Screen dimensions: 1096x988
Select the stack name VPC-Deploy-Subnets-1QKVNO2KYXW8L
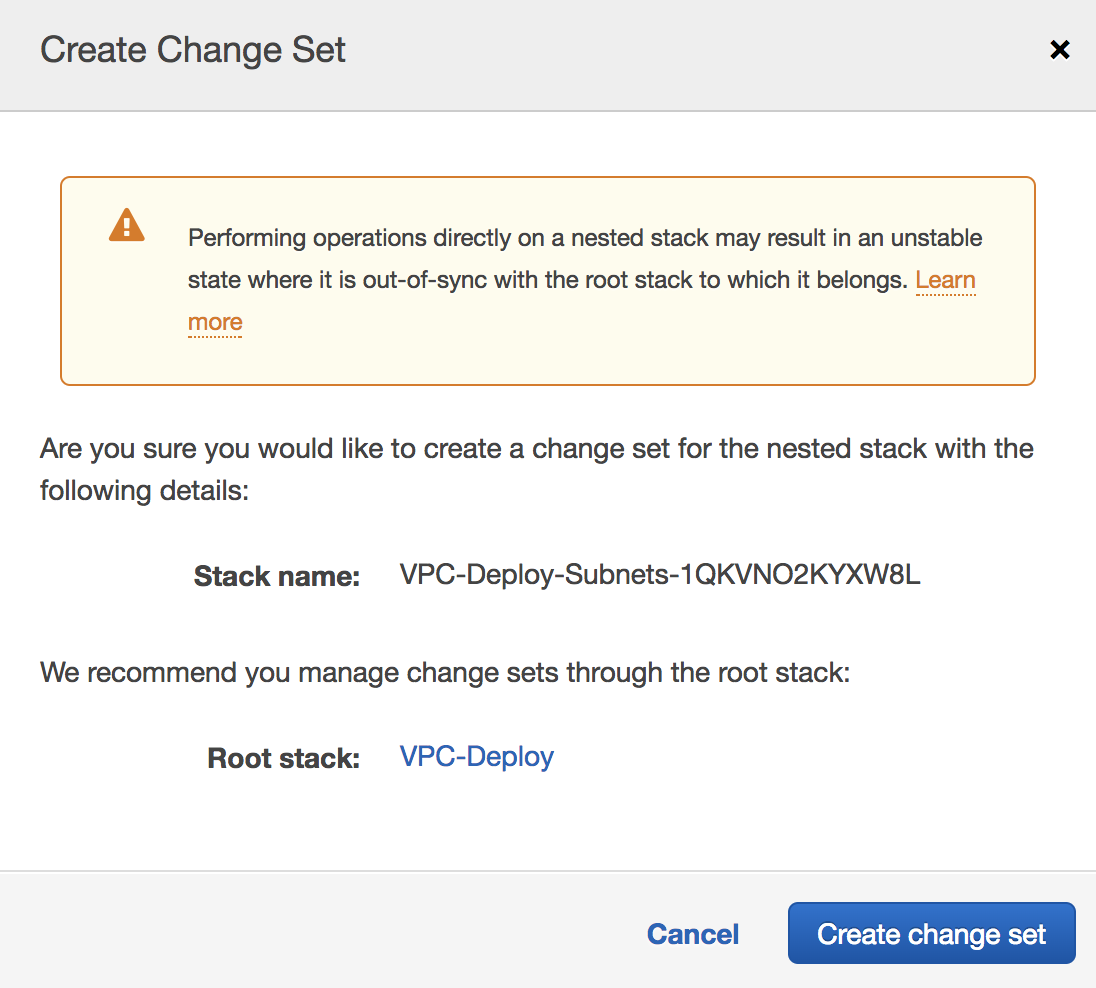tap(660, 575)
